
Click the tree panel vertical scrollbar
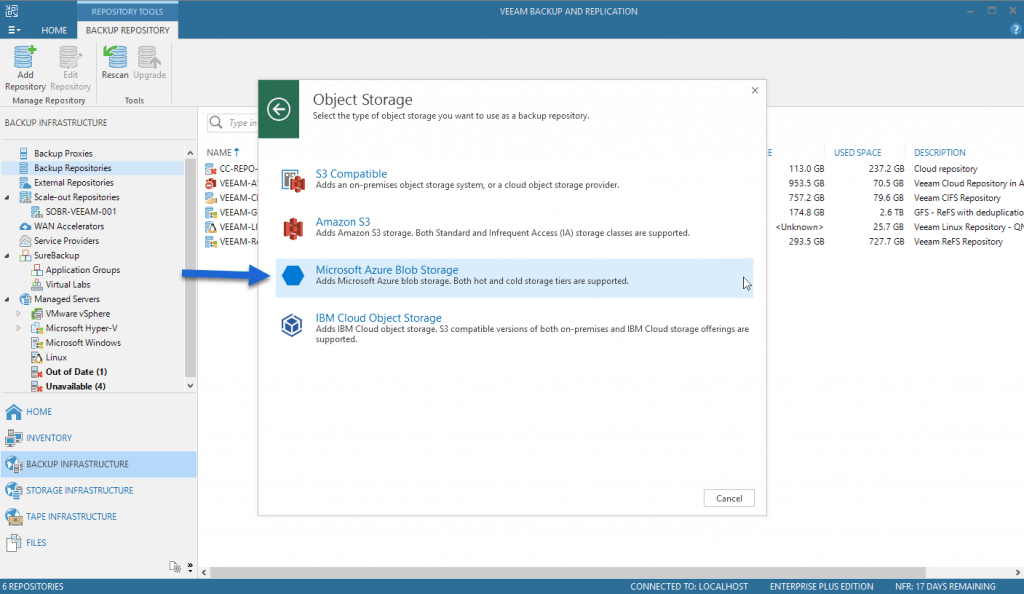(190, 268)
